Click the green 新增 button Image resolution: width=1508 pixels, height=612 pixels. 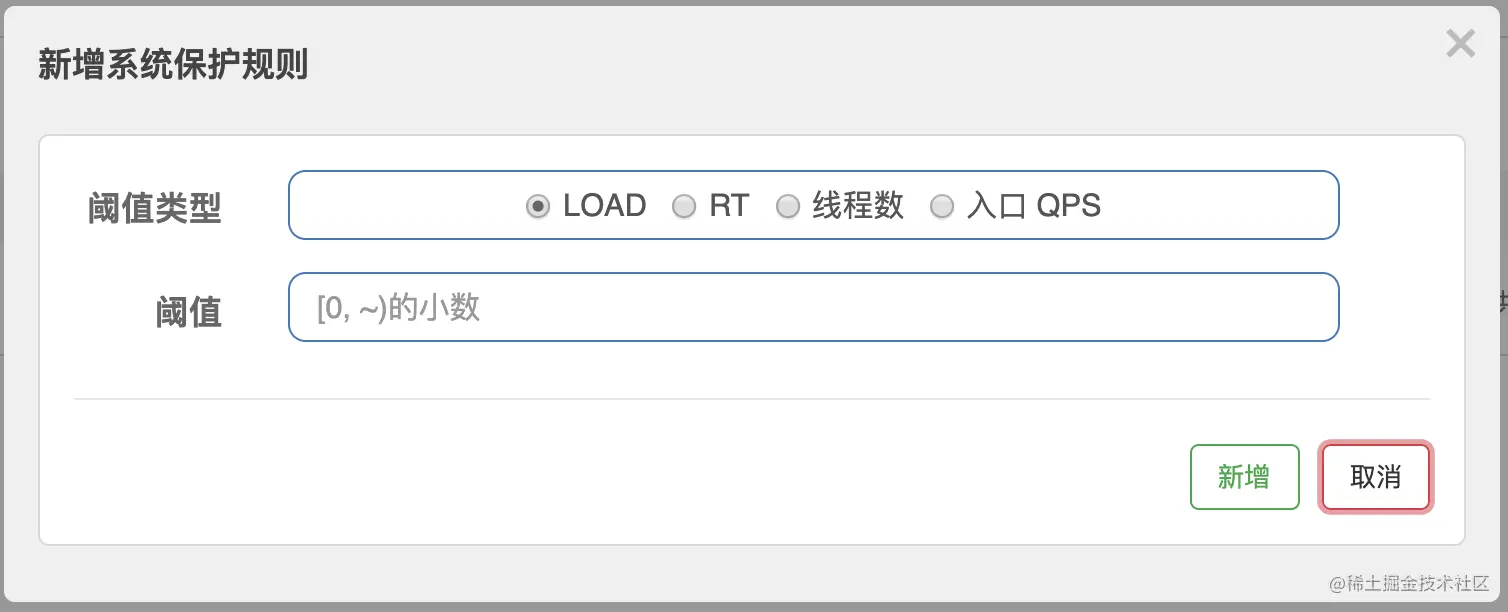point(1244,477)
